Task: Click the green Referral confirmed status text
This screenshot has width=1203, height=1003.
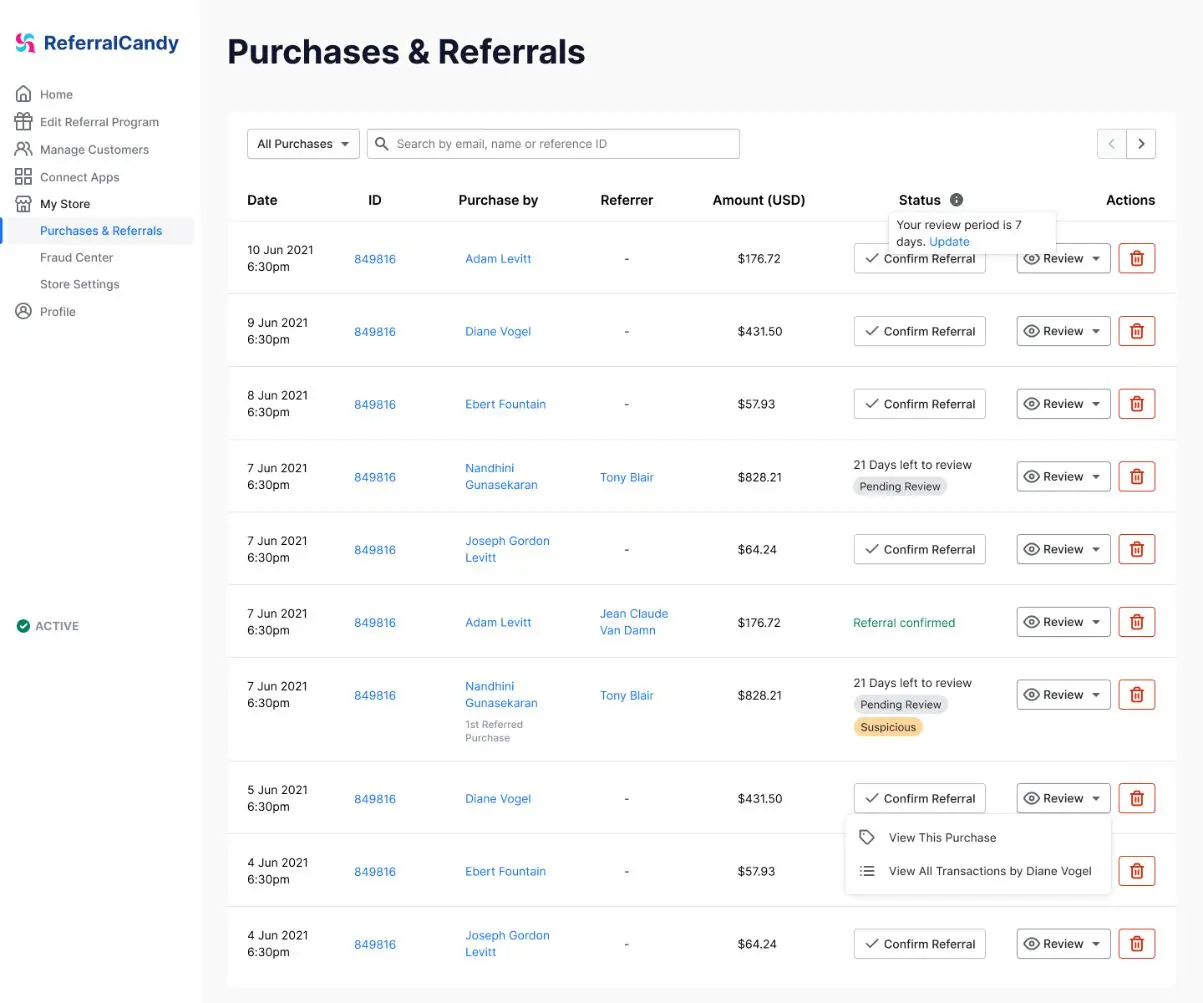Action: (x=904, y=622)
